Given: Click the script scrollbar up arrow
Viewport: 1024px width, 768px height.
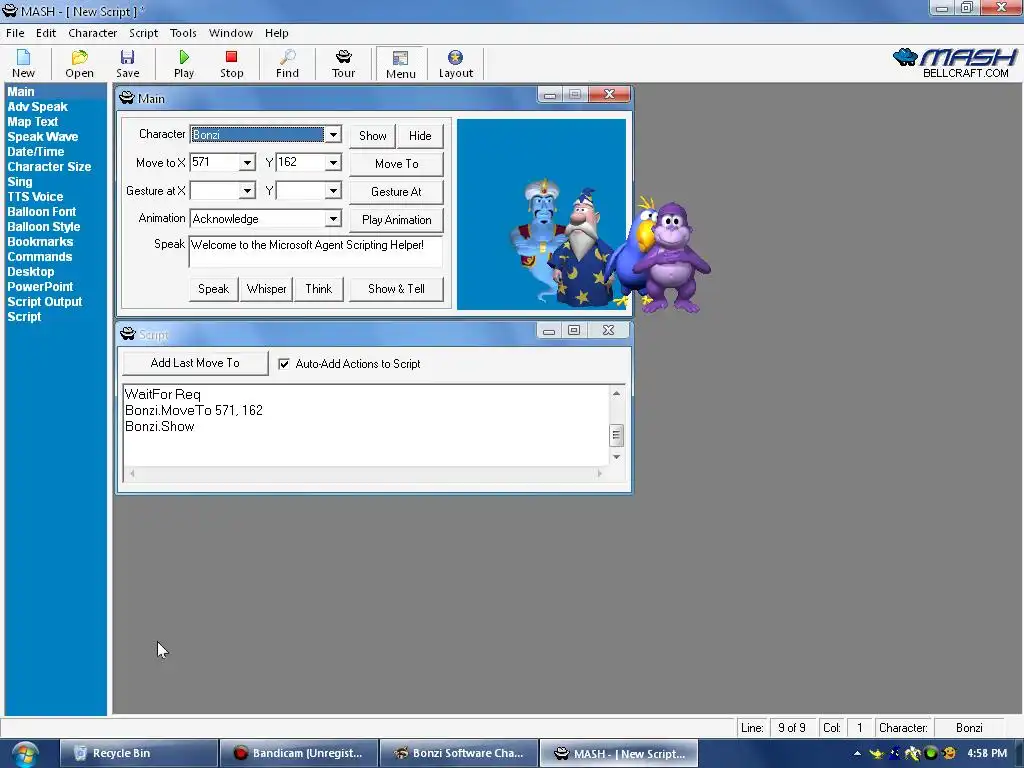Looking at the screenshot, I should 616,393.
